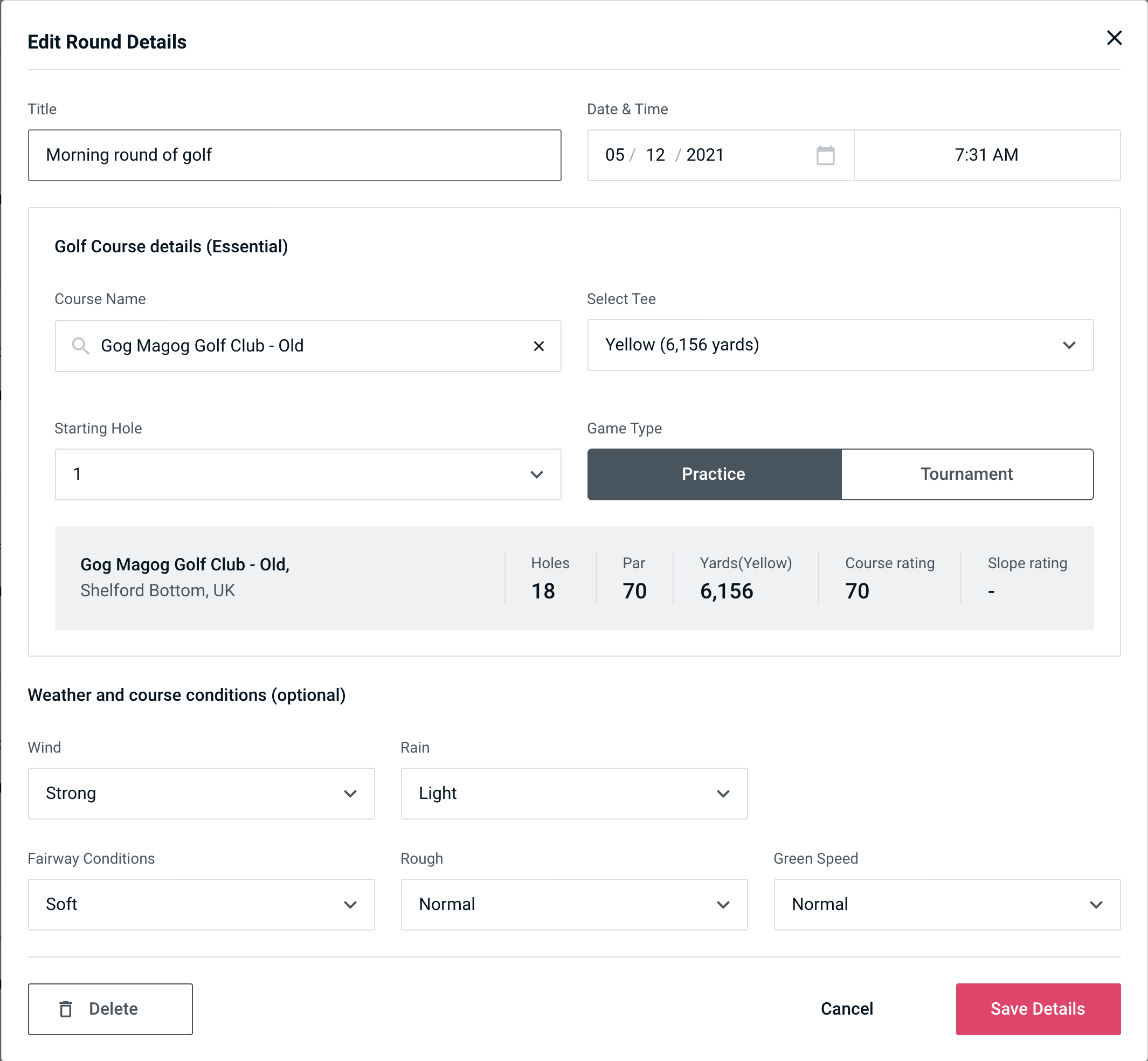Switch Game Type to Practice mode
The height and width of the screenshot is (1061, 1148).
(x=713, y=474)
